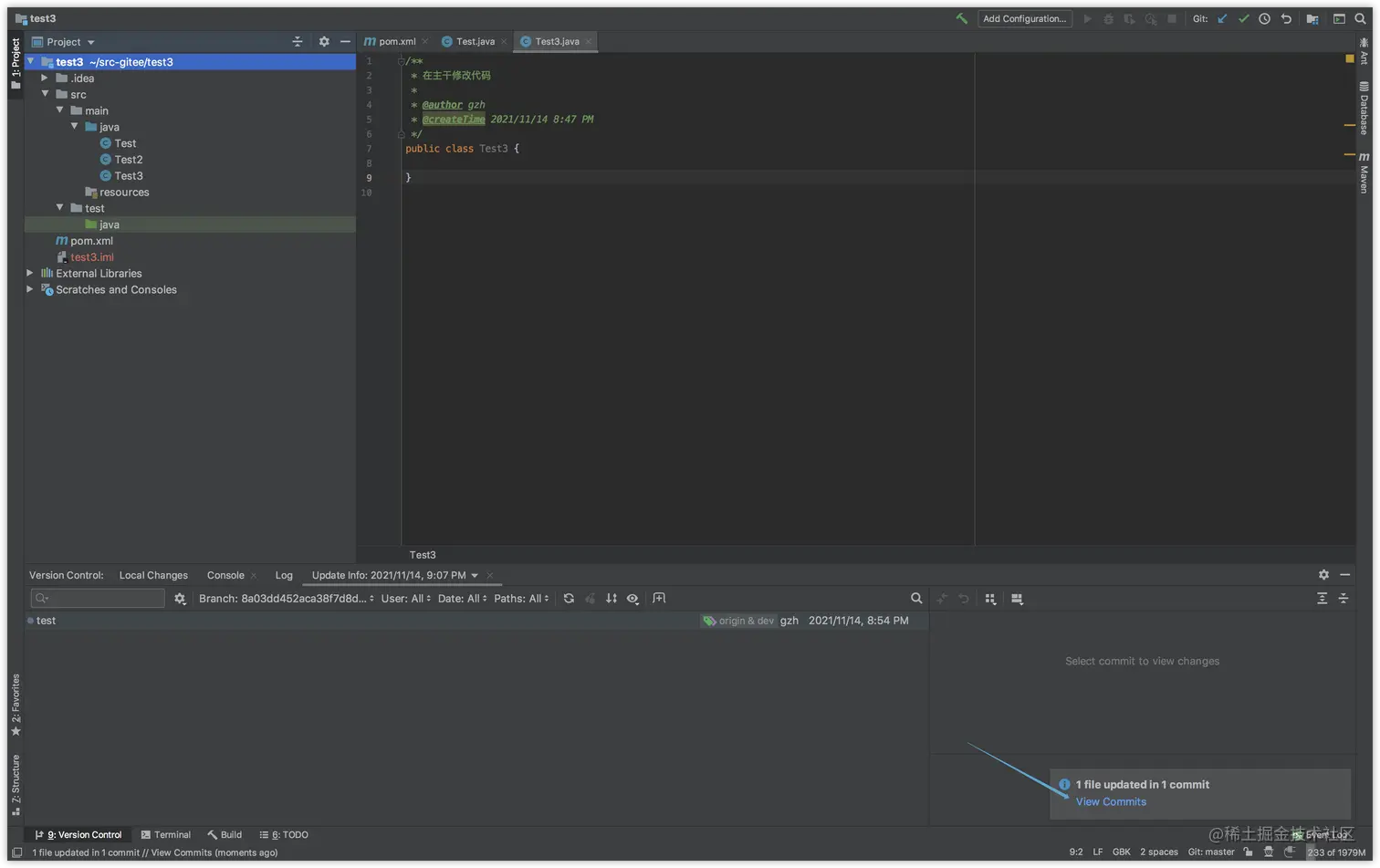Close the Test3.java editor tab
This screenshot has height=868, width=1380.
[x=589, y=41]
